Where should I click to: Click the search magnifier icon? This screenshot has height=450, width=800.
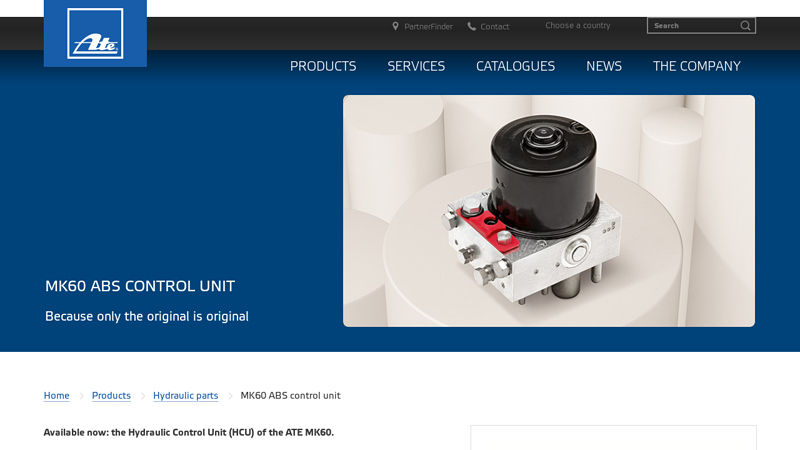[745, 26]
